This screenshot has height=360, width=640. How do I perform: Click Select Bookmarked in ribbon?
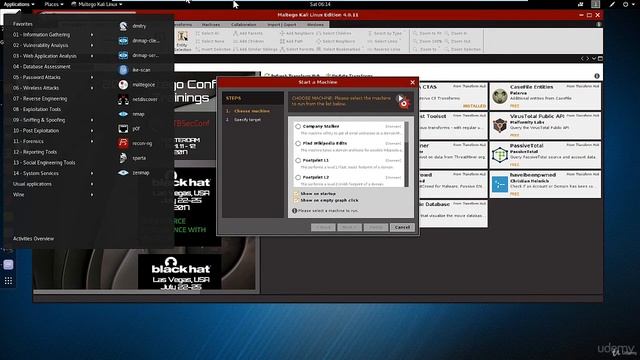coord(338,49)
